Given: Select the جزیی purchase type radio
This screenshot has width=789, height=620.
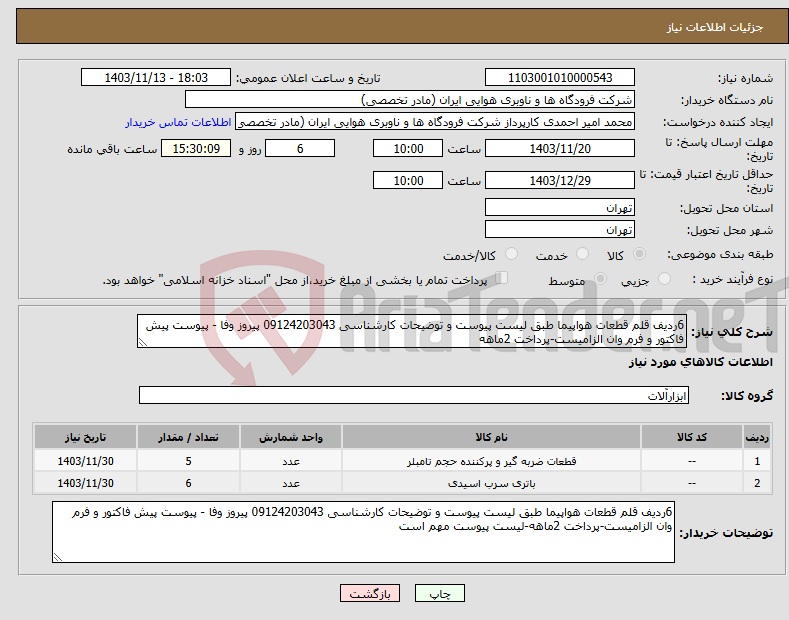Looking at the screenshot, I should pyautogui.click(x=664, y=279).
